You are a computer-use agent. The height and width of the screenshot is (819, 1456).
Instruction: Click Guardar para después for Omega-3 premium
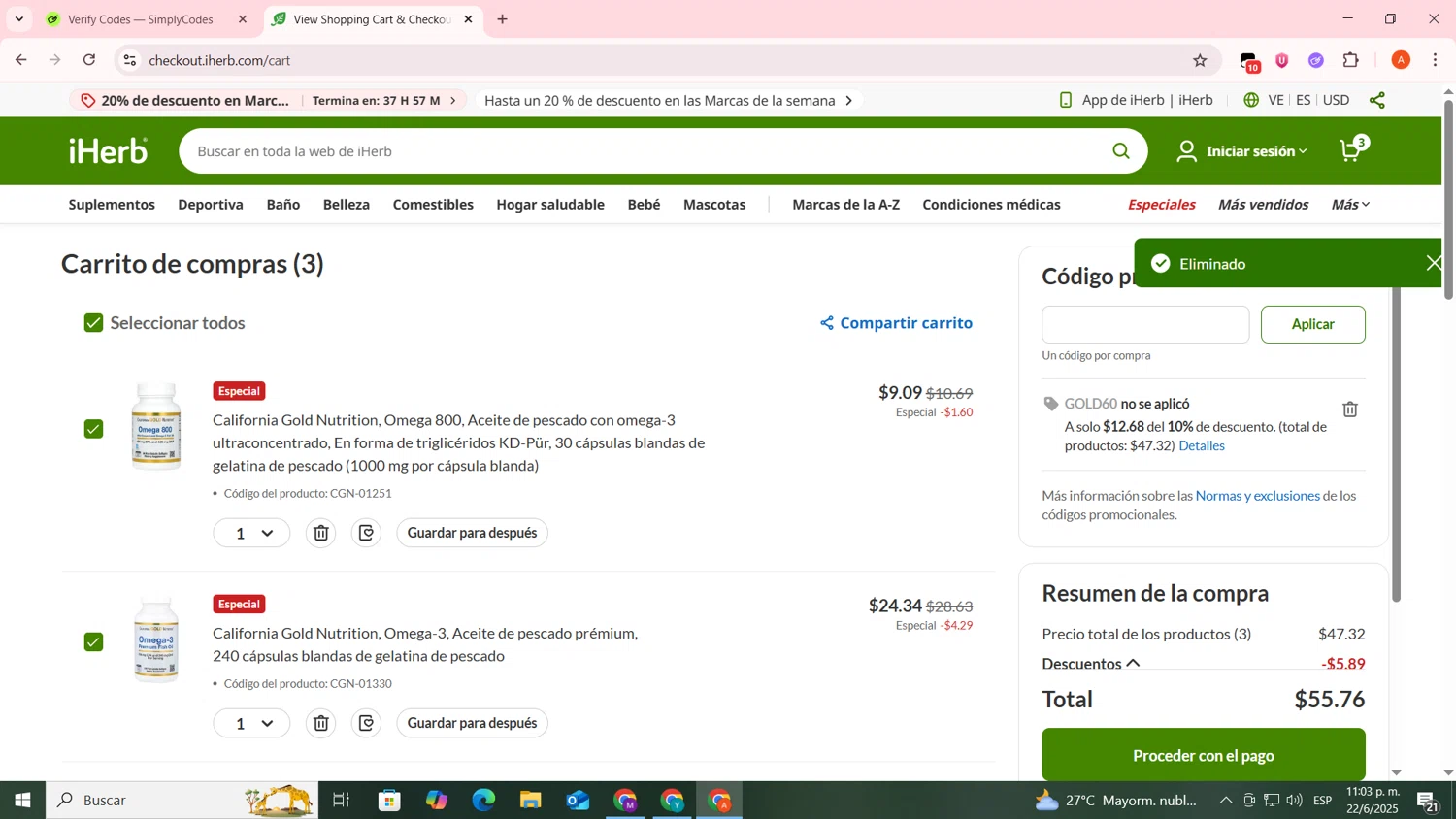pos(472,723)
